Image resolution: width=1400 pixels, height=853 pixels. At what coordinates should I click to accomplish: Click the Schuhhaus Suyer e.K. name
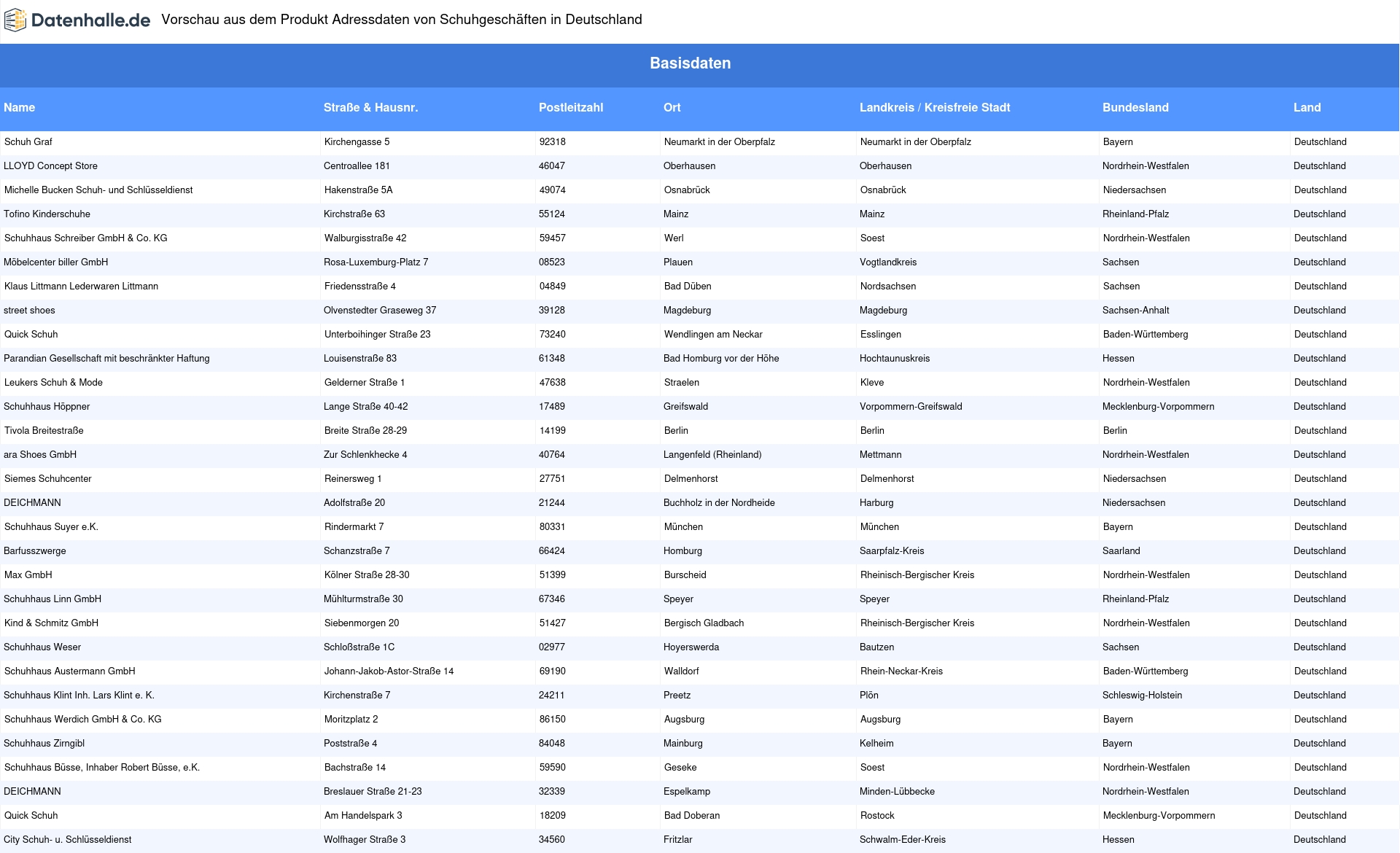[51, 526]
